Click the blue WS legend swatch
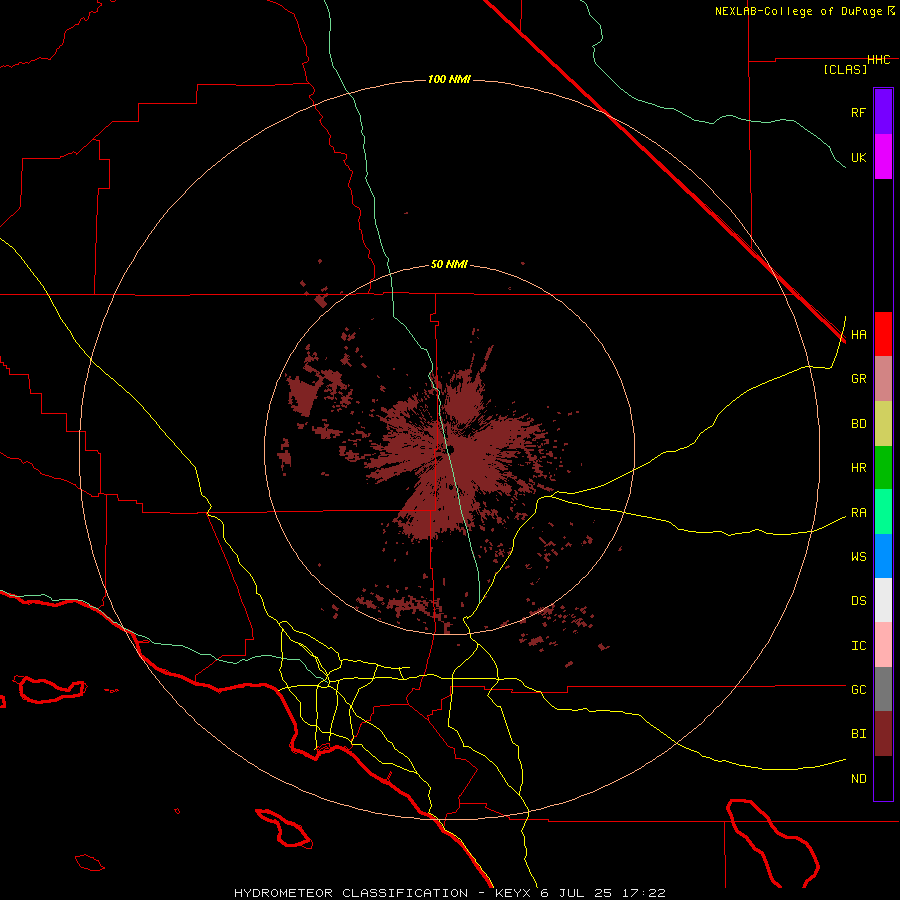This screenshot has height=900, width=900. tap(883, 556)
